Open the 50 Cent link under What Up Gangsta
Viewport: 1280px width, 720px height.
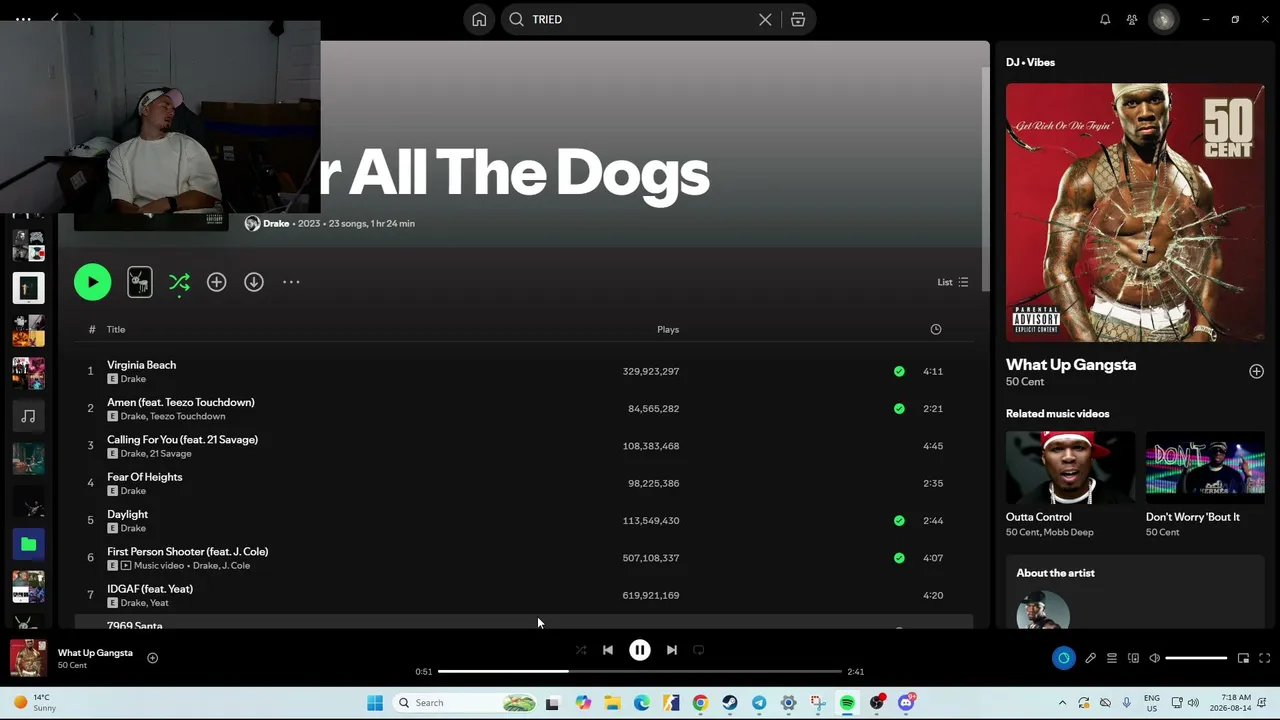[x=1025, y=382]
